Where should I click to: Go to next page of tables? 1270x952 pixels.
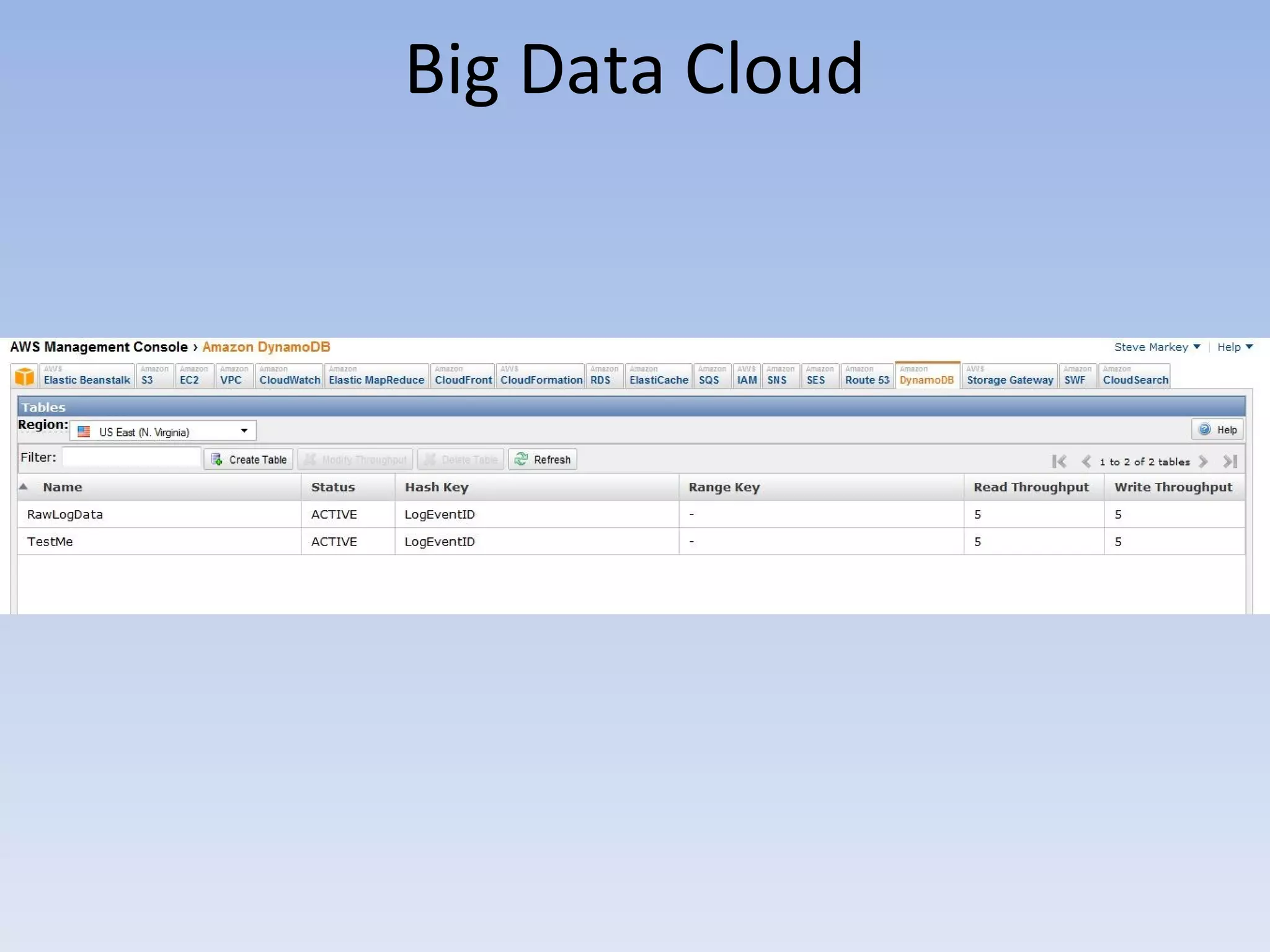click(x=1204, y=461)
